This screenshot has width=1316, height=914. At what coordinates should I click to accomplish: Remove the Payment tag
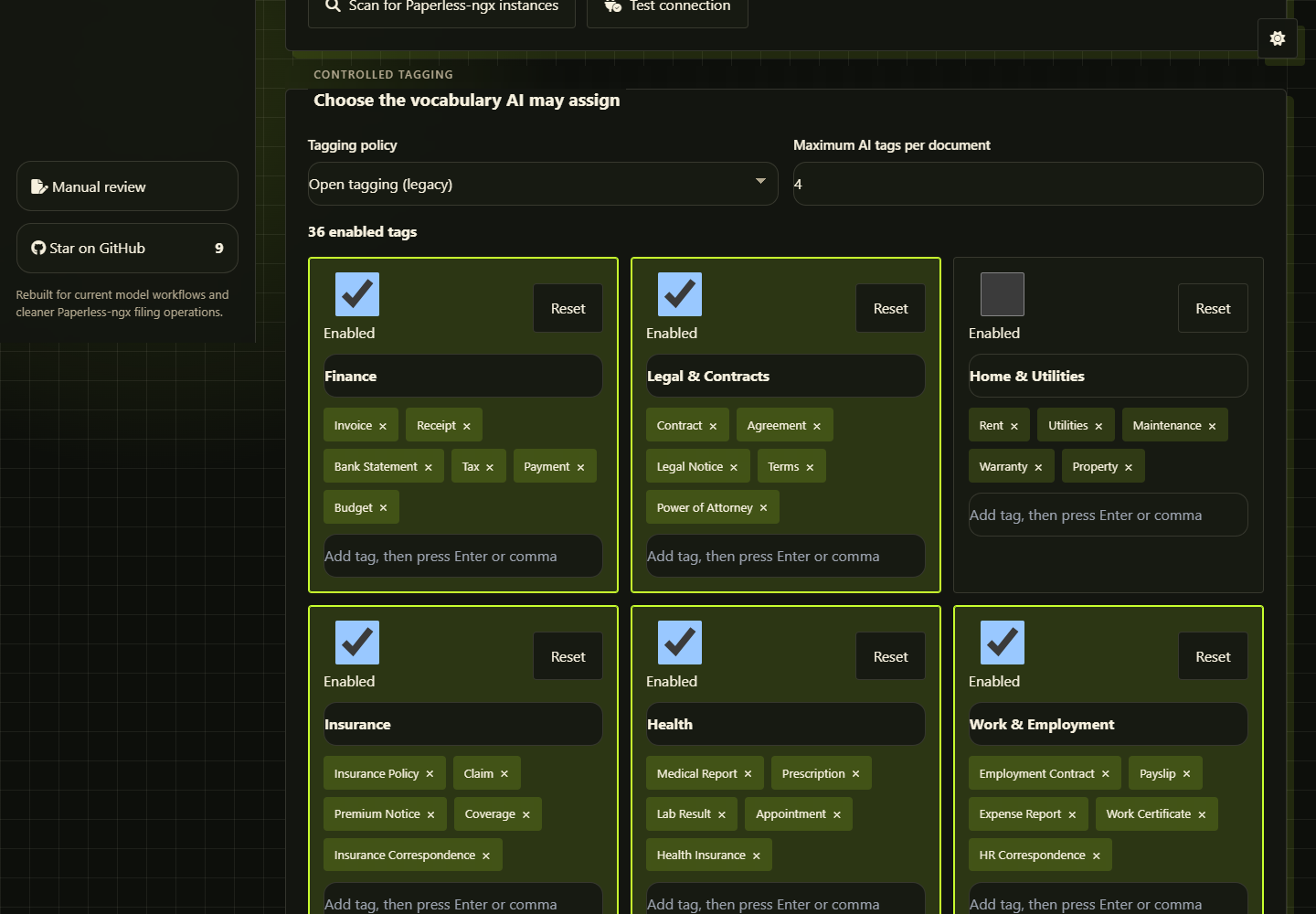(x=580, y=468)
